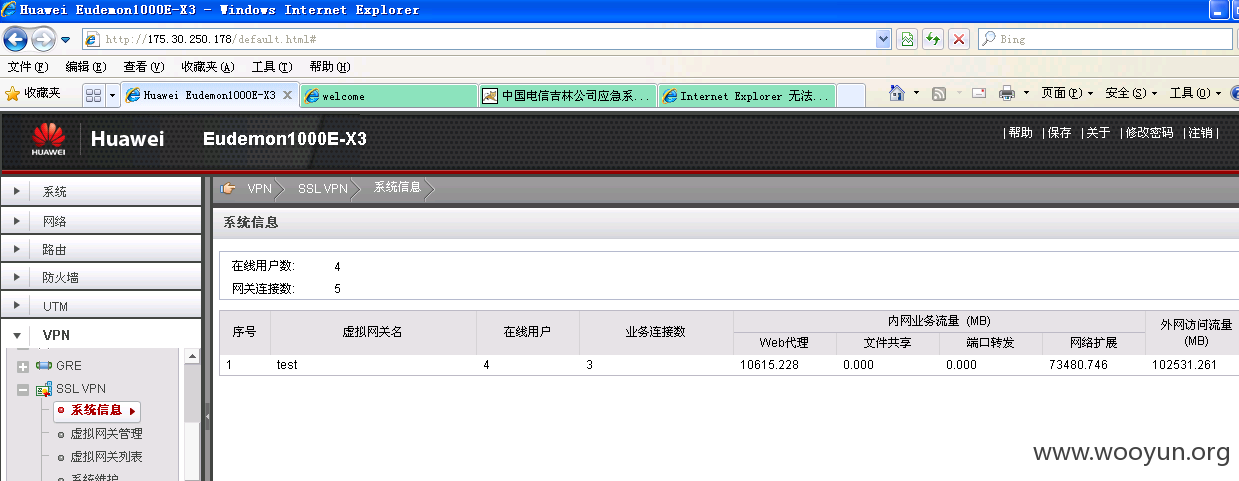The image size is (1239, 481).
Task: Stop loading with the red X icon
Action: click(959, 39)
